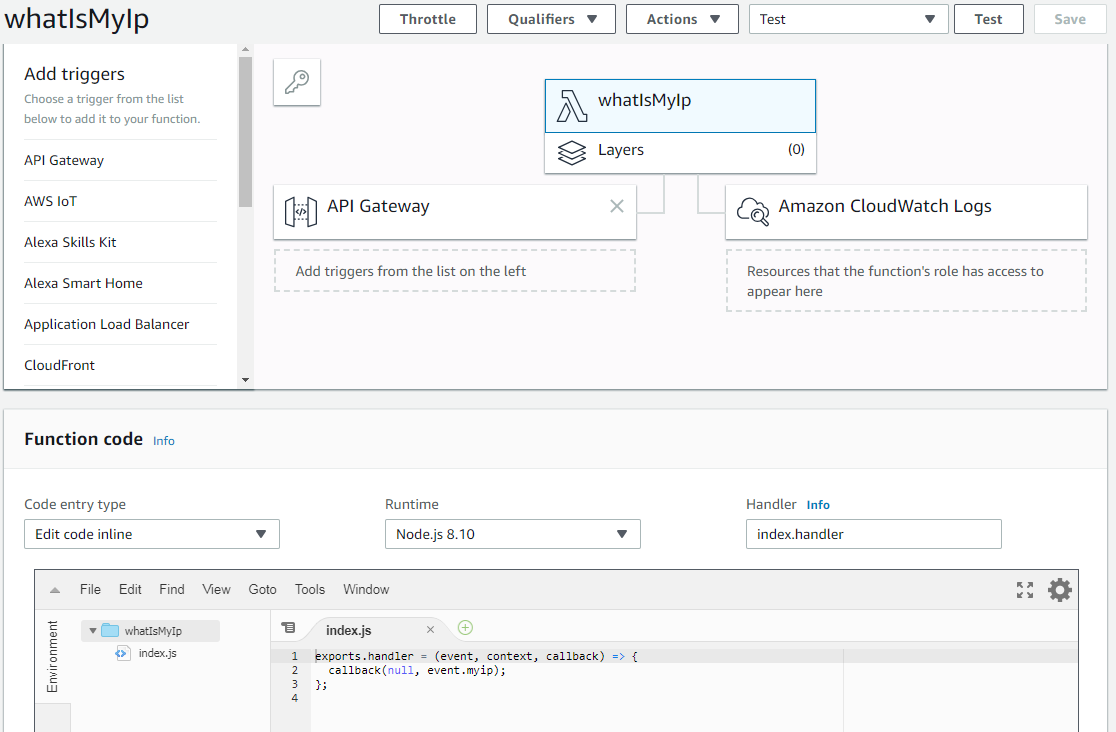The width and height of the screenshot is (1116, 732).
Task: Open the Edit menu in editor
Action: [130, 590]
